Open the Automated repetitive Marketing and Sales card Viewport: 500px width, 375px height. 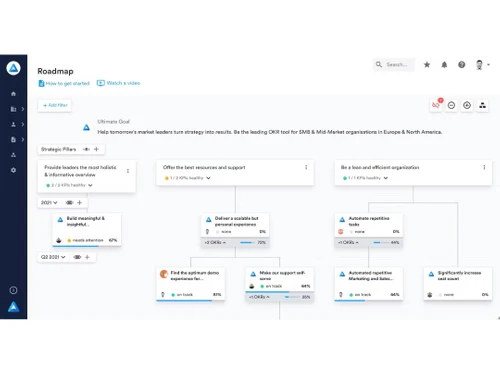[x=369, y=284]
